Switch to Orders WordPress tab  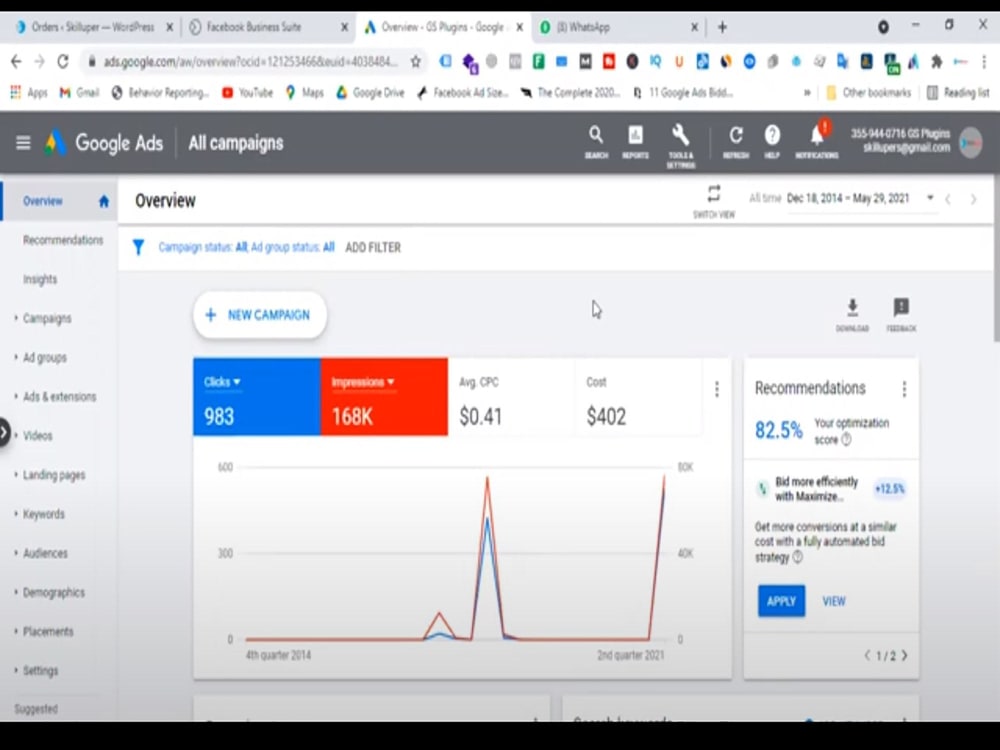[x=94, y=27]
